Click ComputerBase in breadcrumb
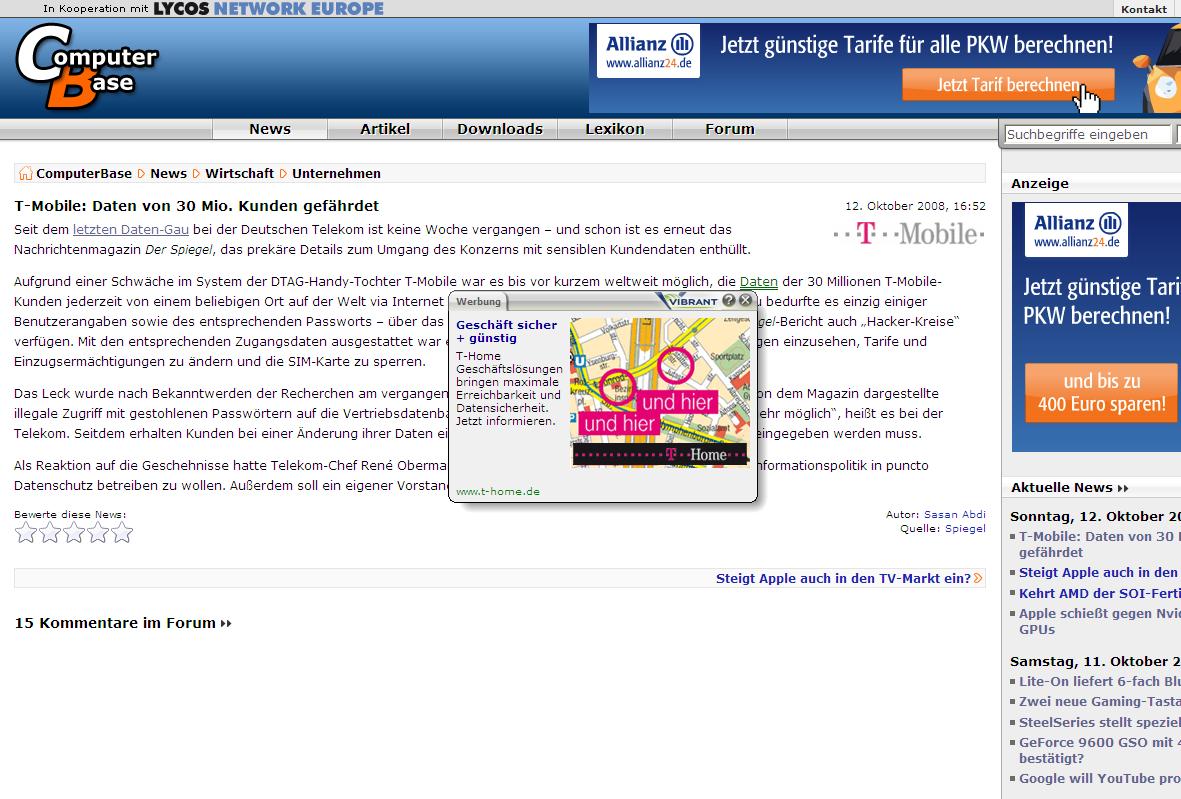 (84, 173)
